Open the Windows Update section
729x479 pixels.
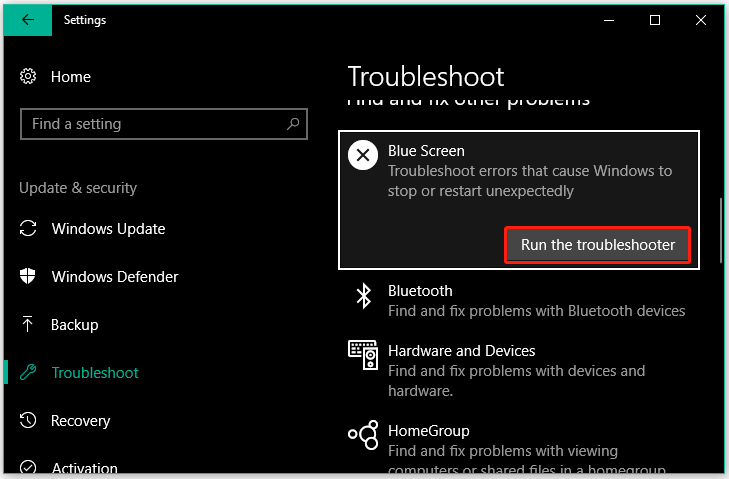pyautogui.click(x=108, y=229)
